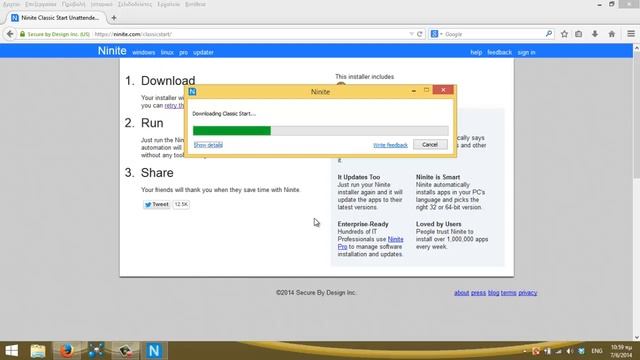Open the privacy footer link

pos(528,293)
